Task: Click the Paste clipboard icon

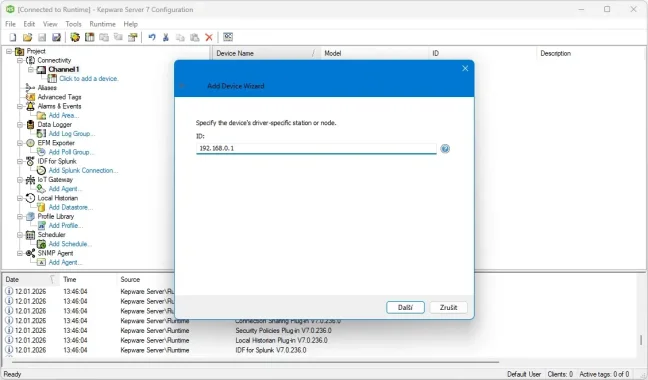Action: [195, 37]
